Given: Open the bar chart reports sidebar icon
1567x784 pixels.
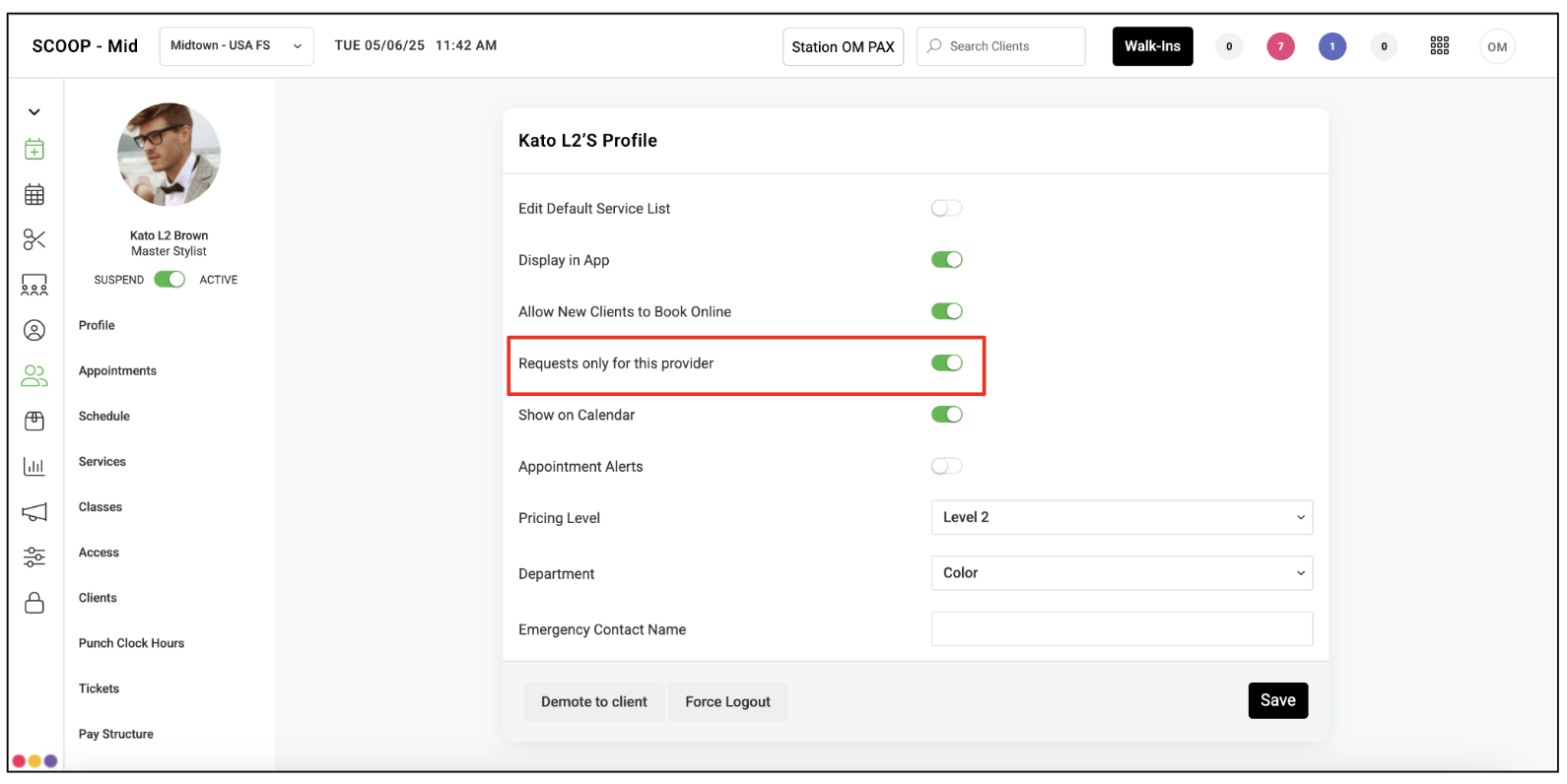Looking at the screenshot, I should [x=34, y=466].
